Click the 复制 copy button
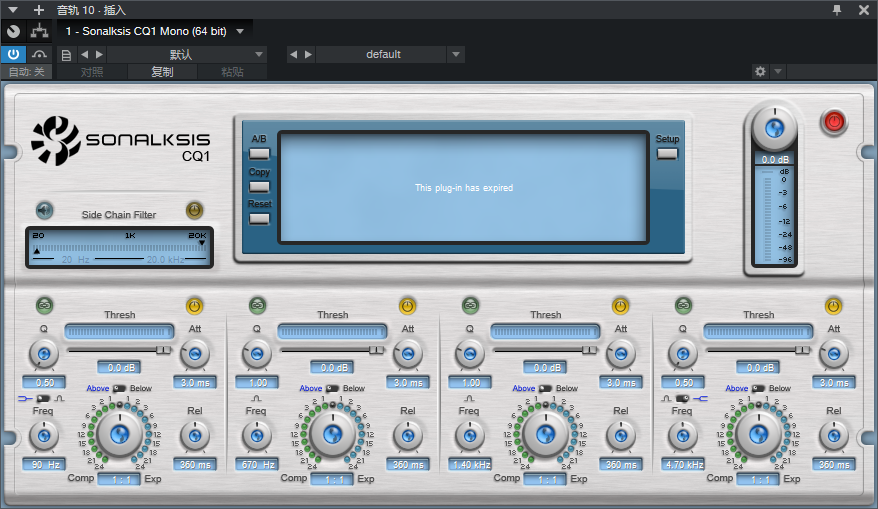The width and height of the screenshot is (878, 509). click(x=162, y=72)
